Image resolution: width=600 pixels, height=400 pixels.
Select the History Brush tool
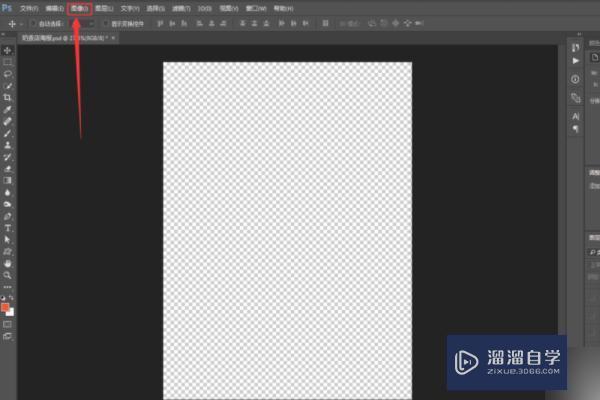[x=7, y=157]
